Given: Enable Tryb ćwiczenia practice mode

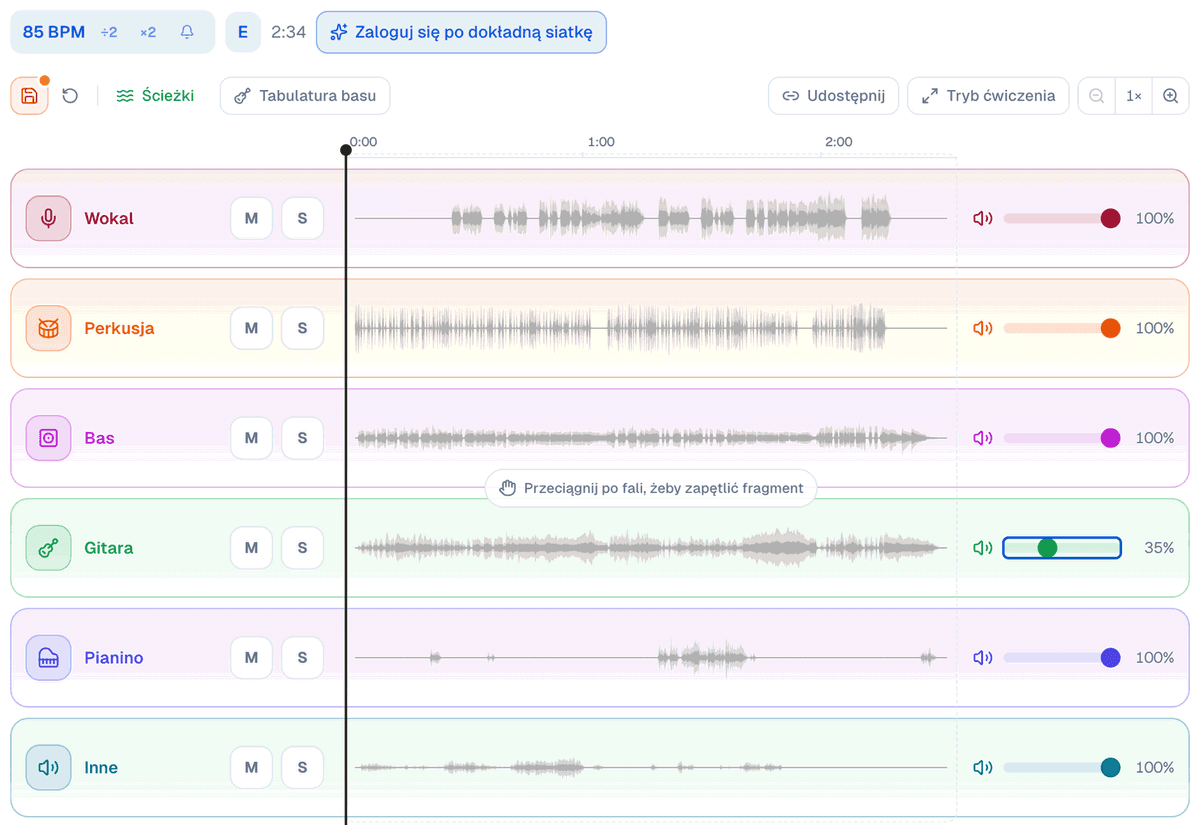Looking at the screenshot, I should (x=988, y=96).
